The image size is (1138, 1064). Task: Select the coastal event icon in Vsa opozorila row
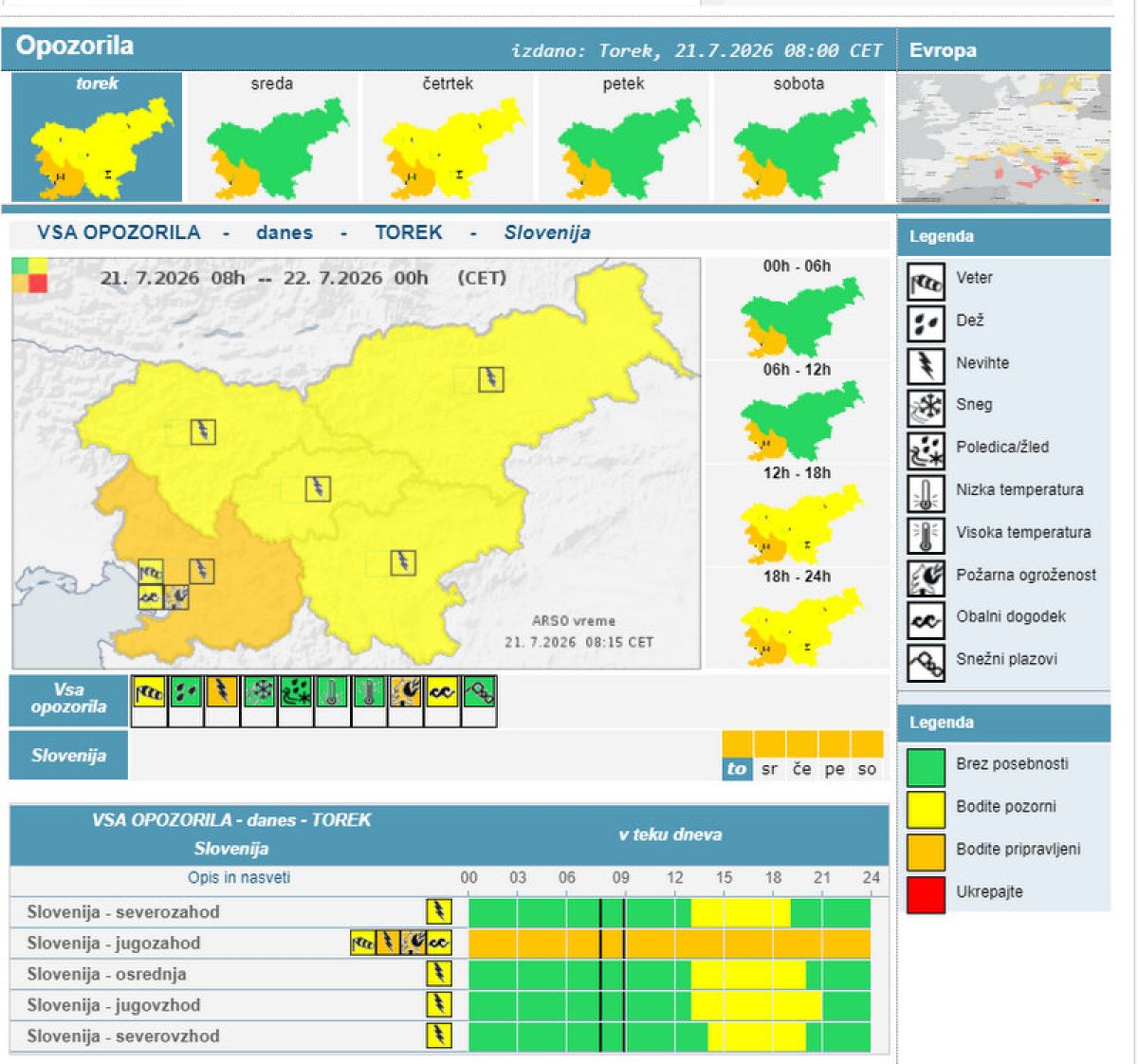coord(442,692)
